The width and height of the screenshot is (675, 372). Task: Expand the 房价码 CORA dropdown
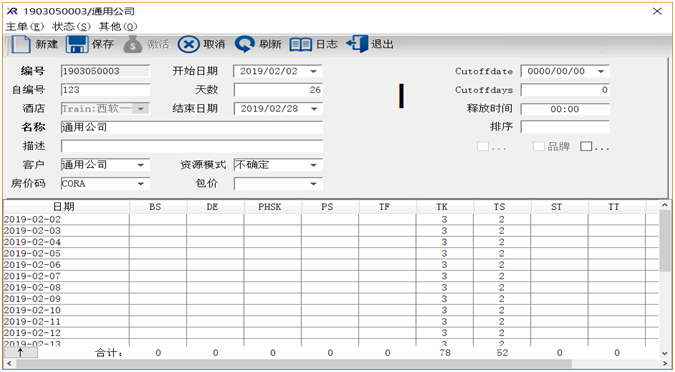coord(141,184)
